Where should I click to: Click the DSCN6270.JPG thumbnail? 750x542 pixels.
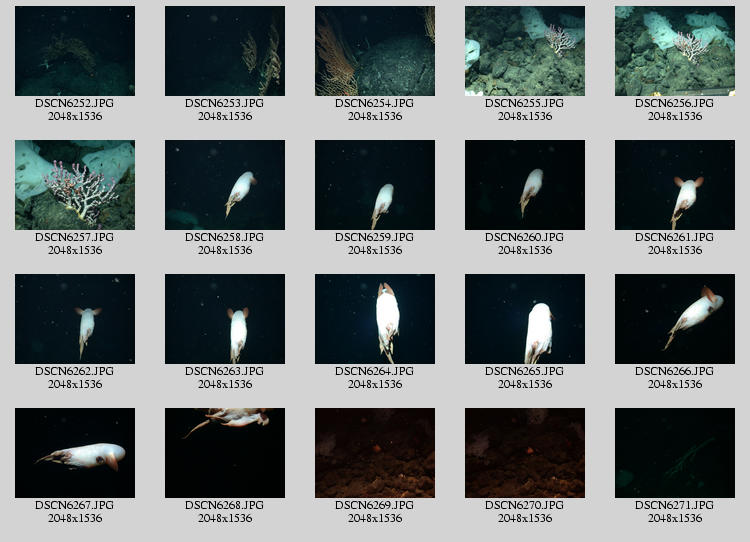pos(525,453)
